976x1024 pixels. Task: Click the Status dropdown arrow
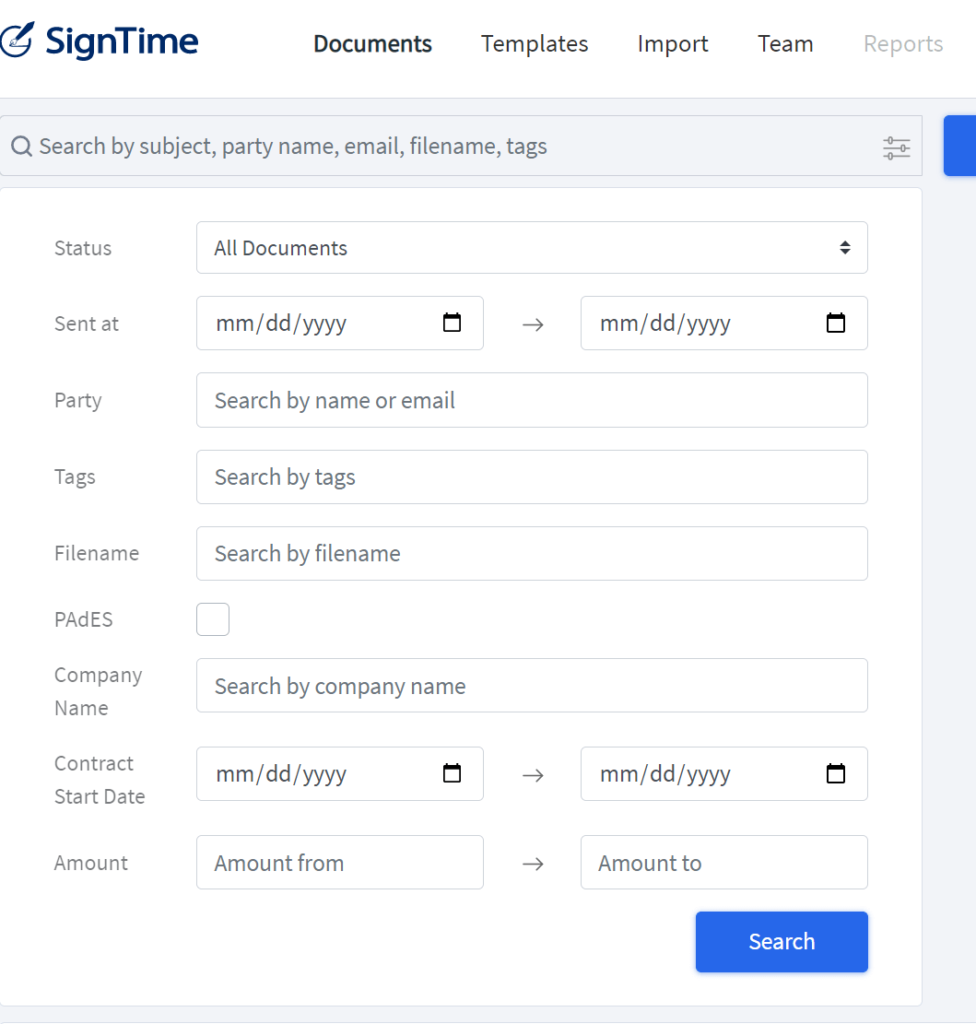pos(845,248)
